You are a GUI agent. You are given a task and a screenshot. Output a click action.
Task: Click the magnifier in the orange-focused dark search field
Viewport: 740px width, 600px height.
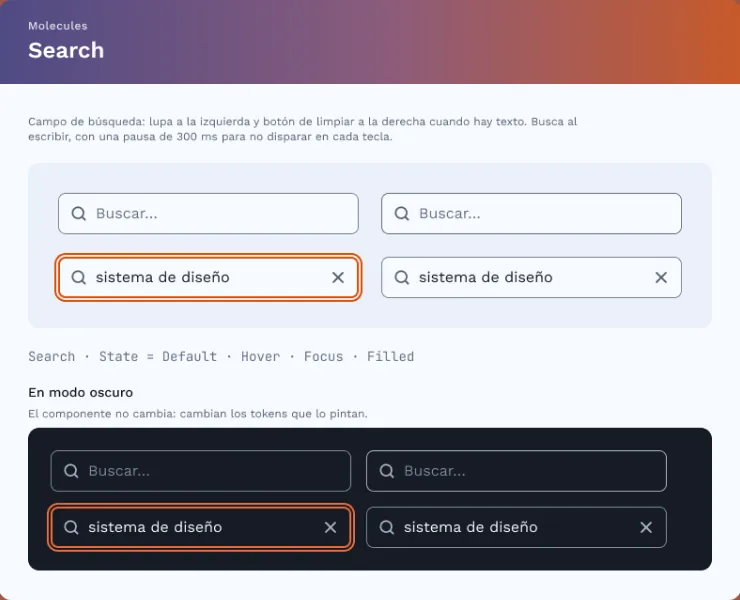[x=71, y=527]
